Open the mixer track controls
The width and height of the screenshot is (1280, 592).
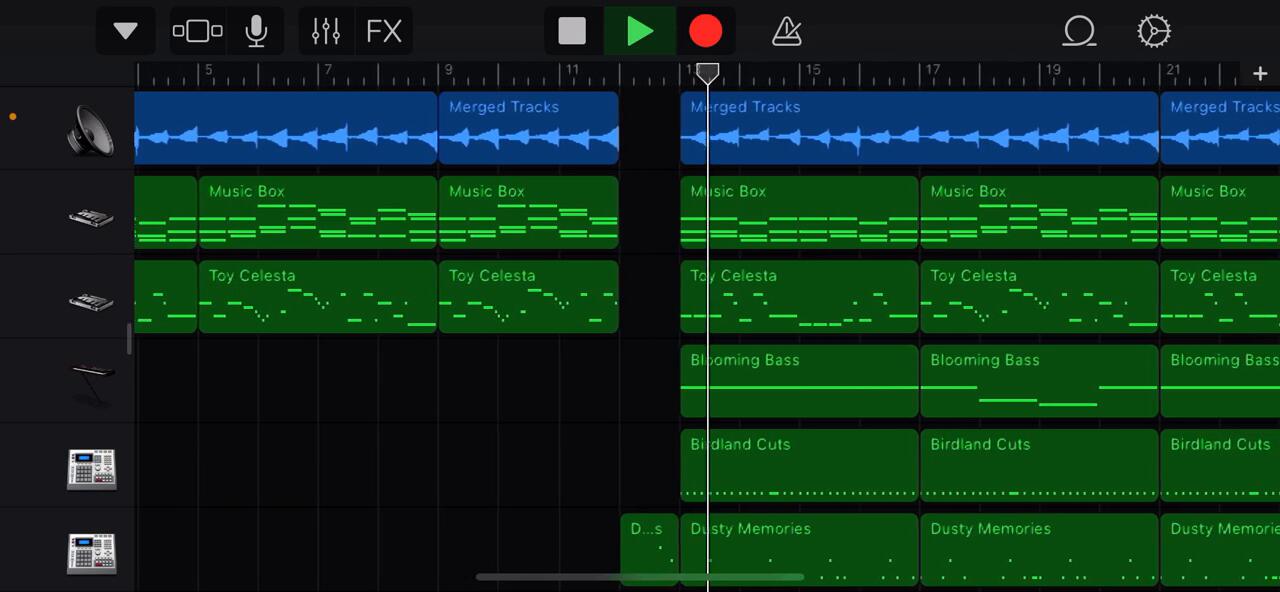pyautogui.click(x=326, y=31)
